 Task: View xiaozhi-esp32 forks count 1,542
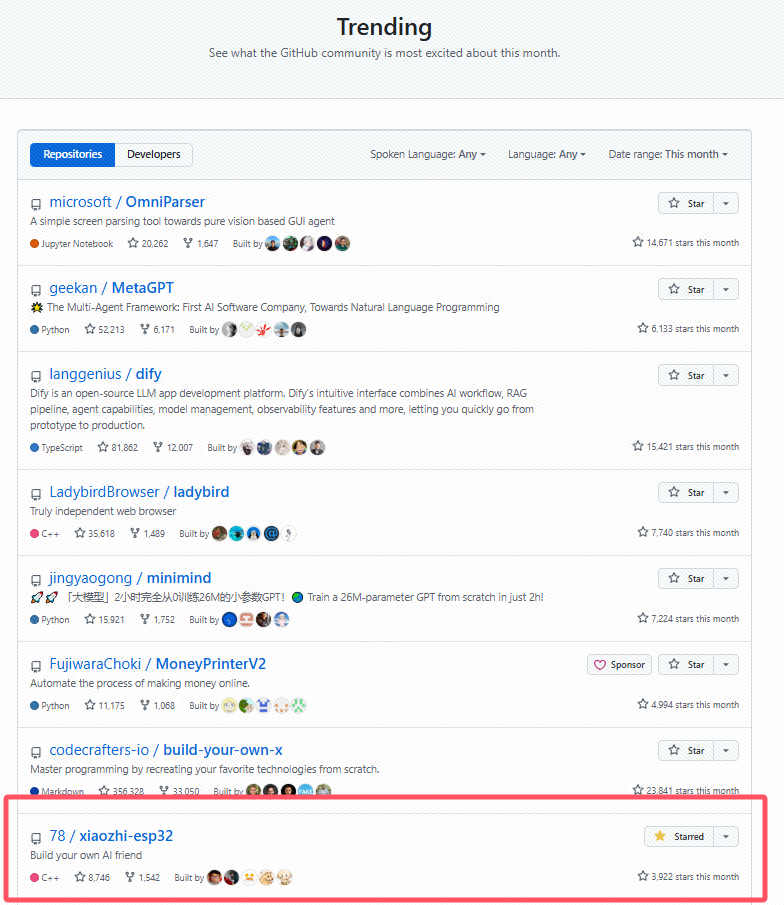tap(143, 877)
